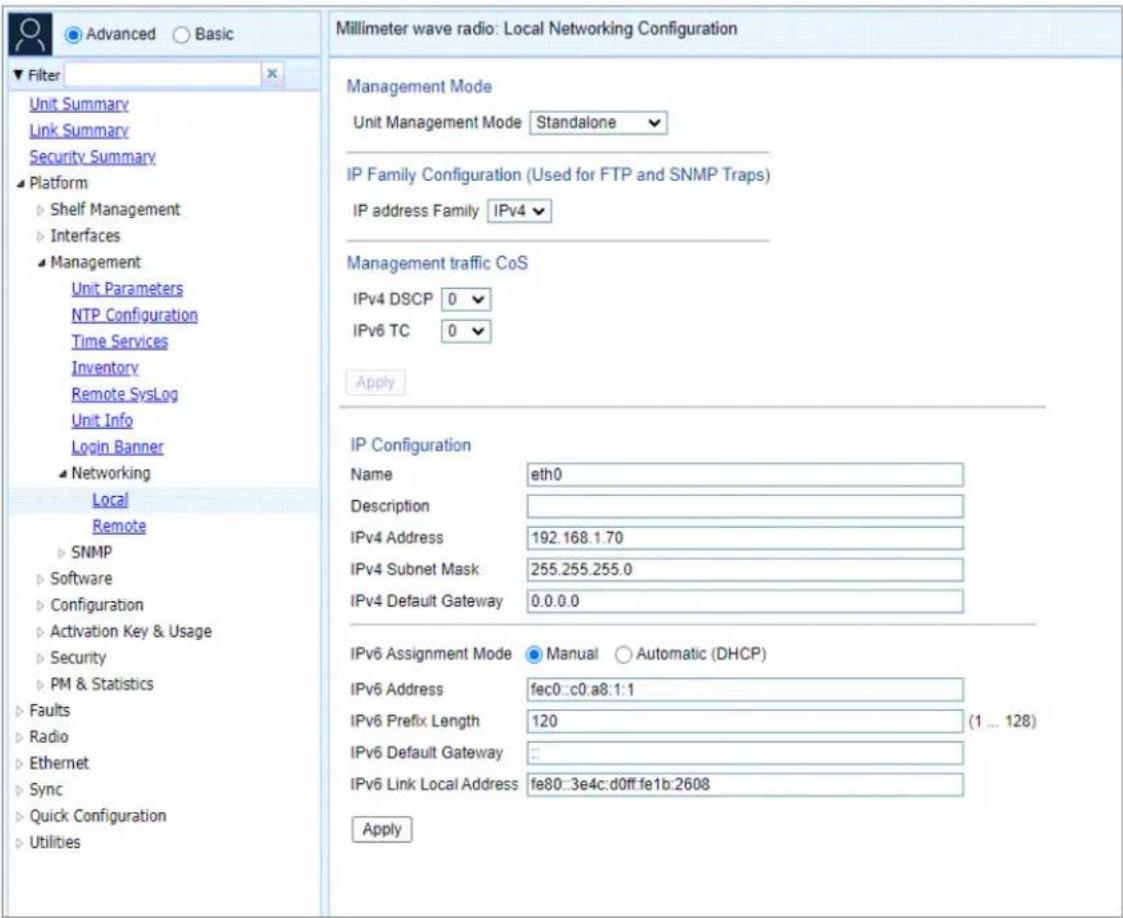Viewport: 1123px width, 918px height.
Task: Open Security Summary page
Action: coord(92,158)
